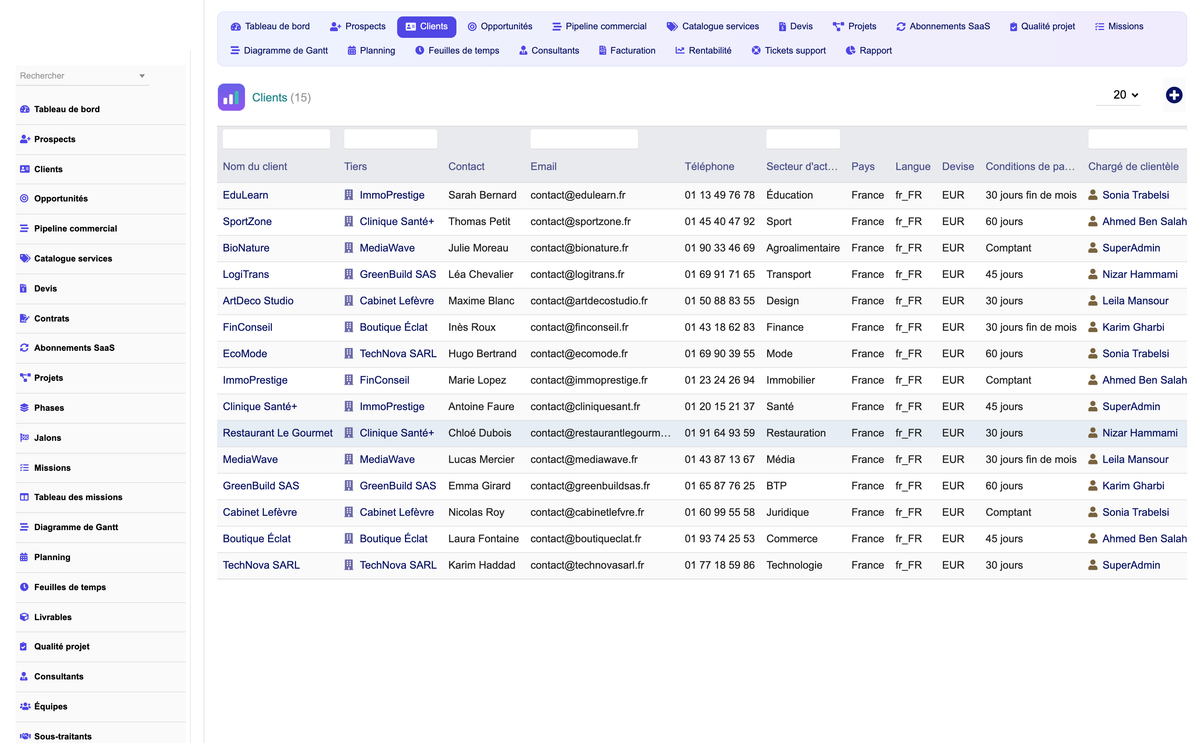Click the Nom du client filter field
This screenshot has height=743, width=1200.
[x=276, y=139]
